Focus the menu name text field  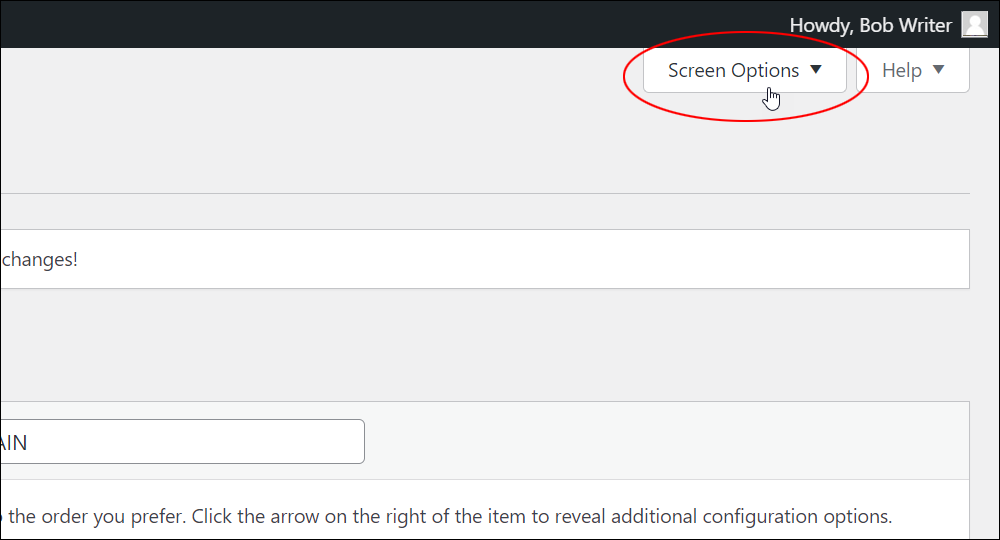182,441
